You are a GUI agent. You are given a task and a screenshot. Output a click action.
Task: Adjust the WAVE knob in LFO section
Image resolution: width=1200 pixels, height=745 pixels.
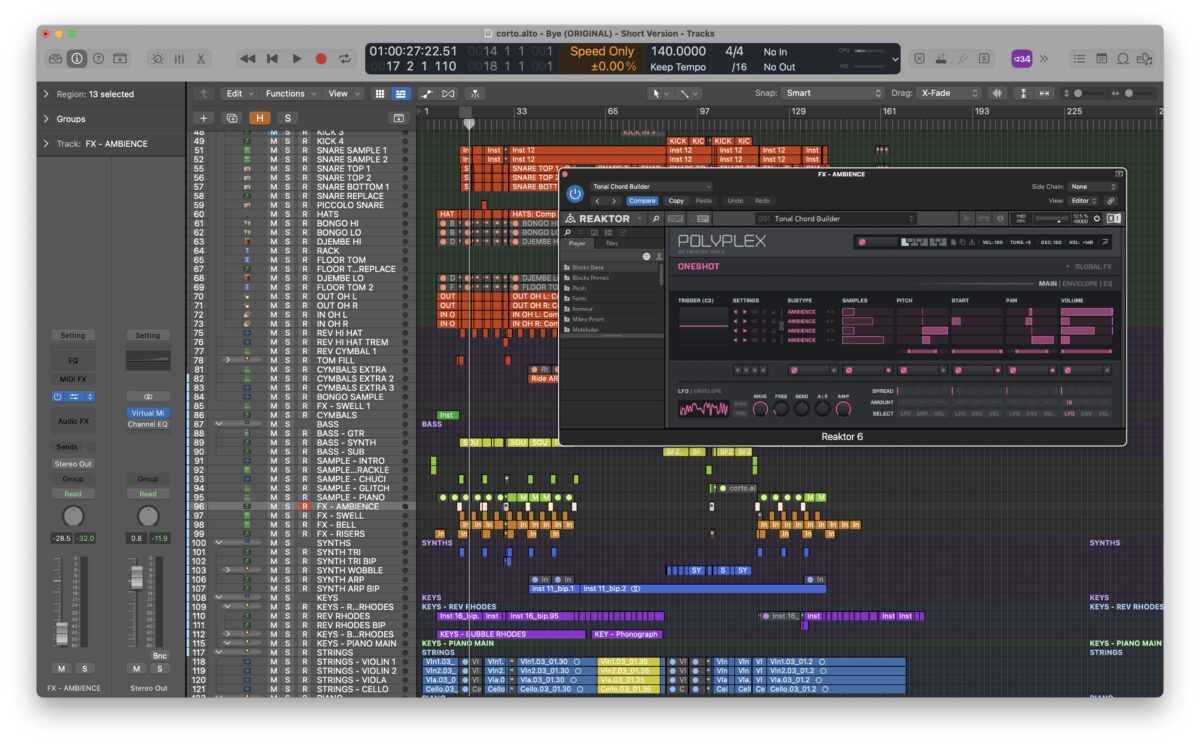(x=760, y=409)
